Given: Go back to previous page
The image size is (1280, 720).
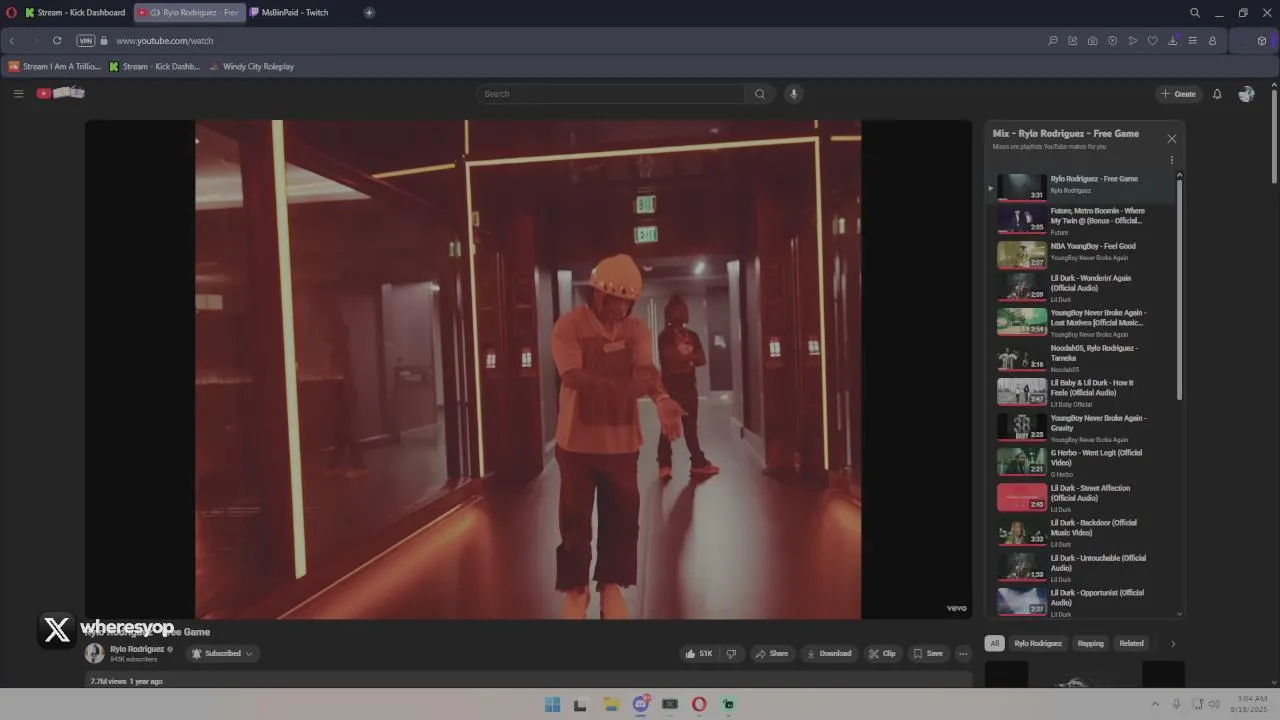Looking at the screenshot, I should point(12,41).
